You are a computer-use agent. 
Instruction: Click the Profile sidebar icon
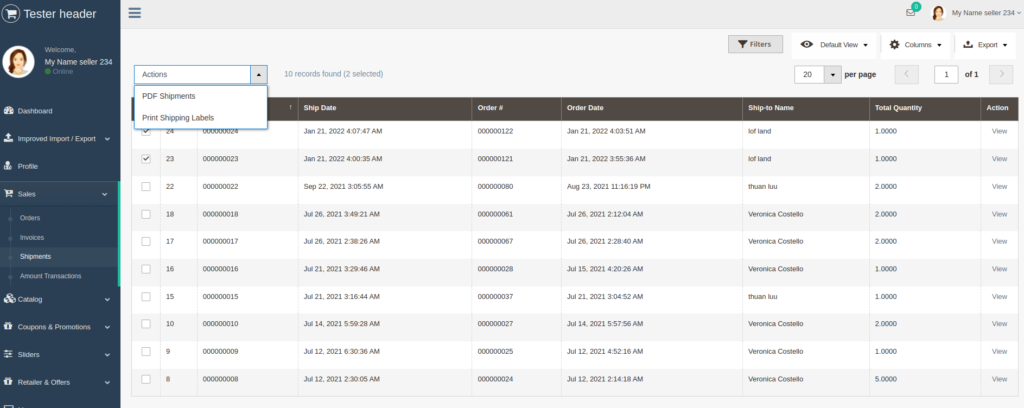(9, 166)
